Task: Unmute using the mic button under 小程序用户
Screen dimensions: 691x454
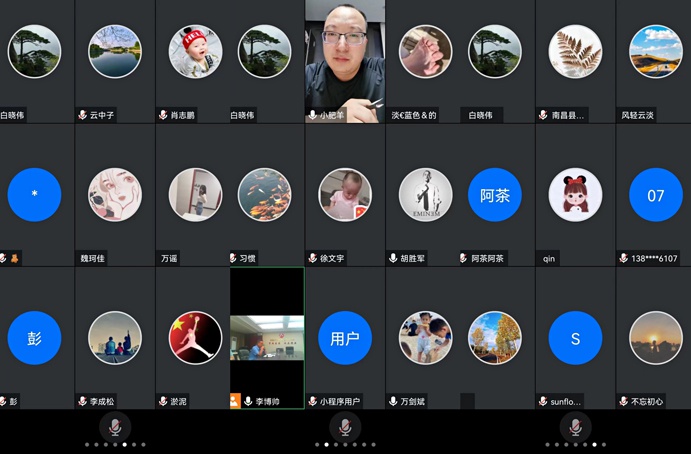Action: [345, 427]
